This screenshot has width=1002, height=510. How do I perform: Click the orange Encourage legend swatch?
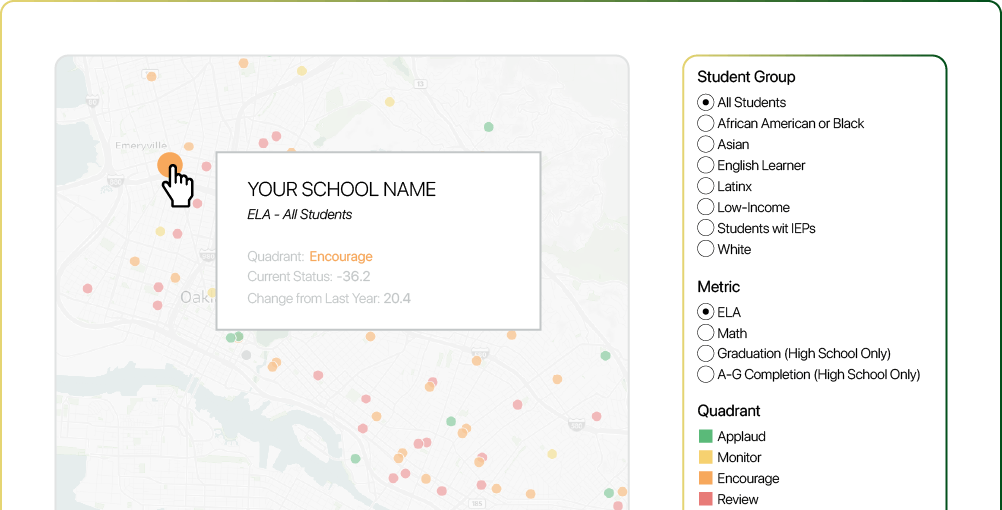[706, 478]
